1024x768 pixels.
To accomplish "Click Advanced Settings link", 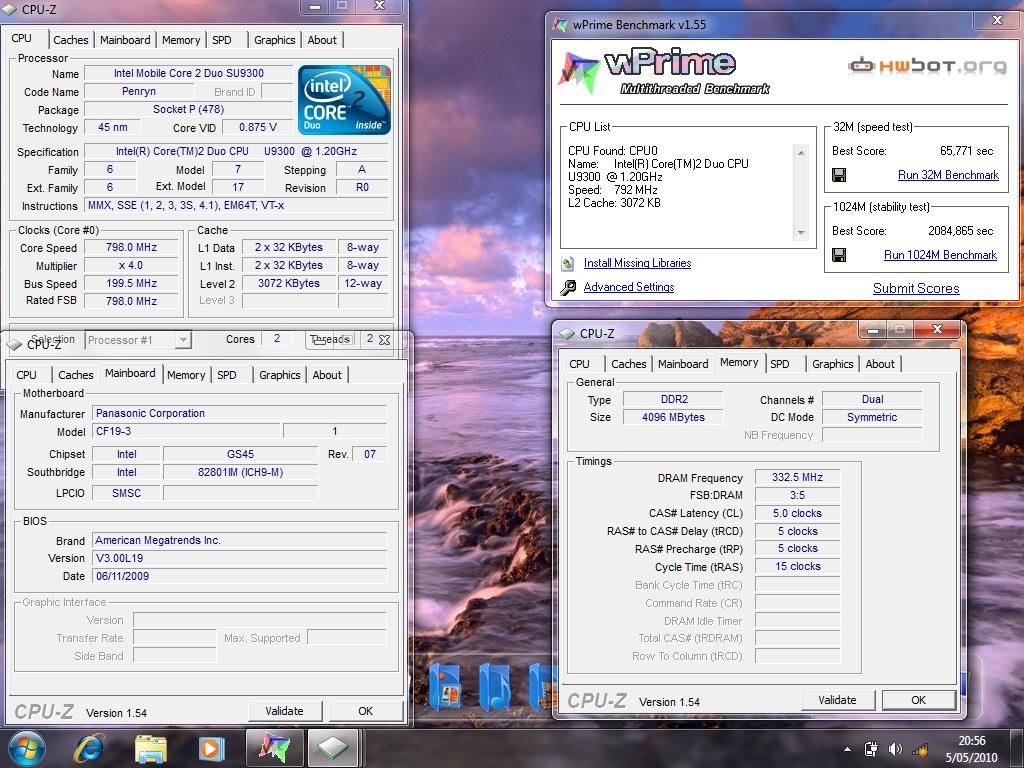I will click(629, 287).
